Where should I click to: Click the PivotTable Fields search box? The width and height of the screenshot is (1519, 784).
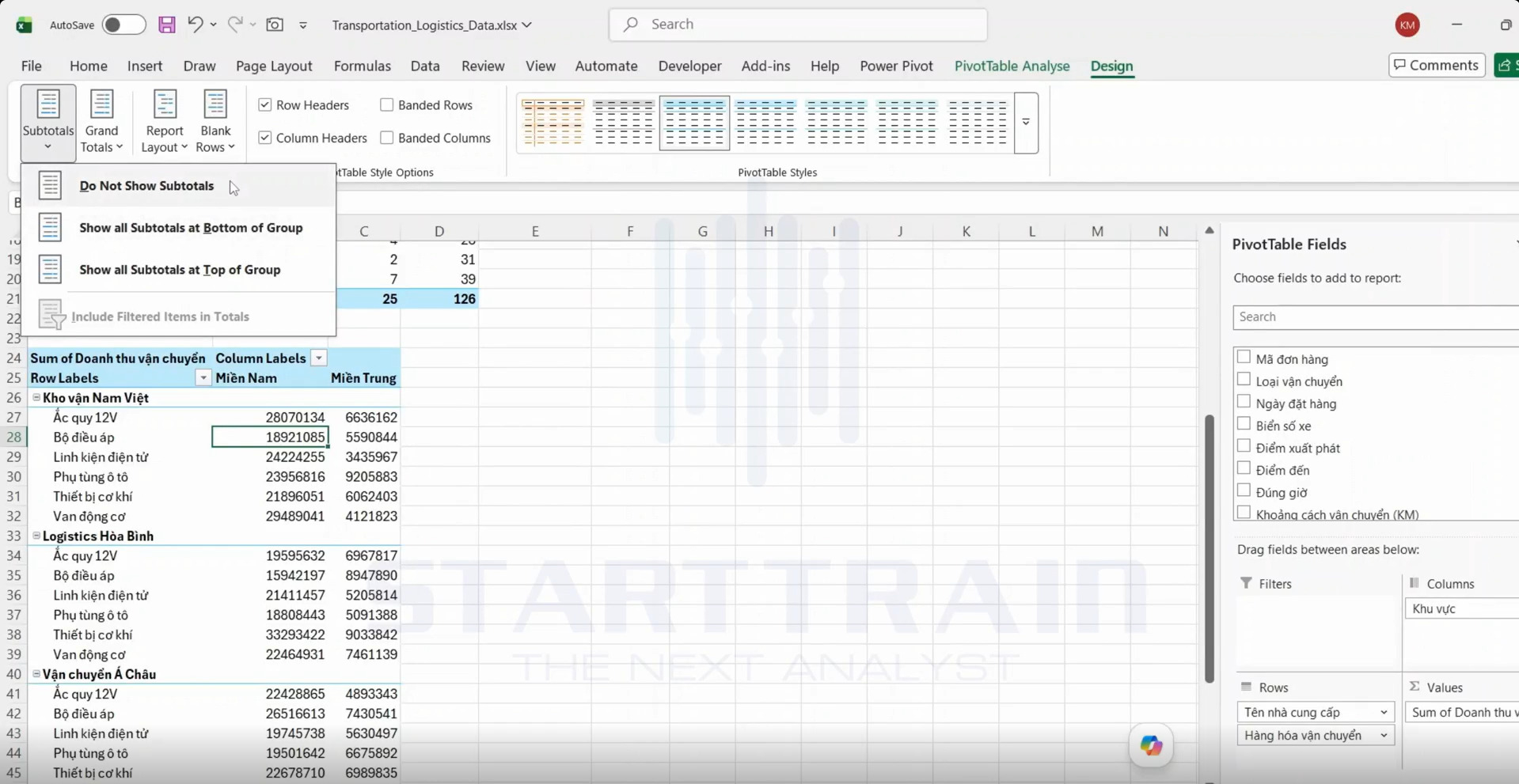coord(1376,316)
